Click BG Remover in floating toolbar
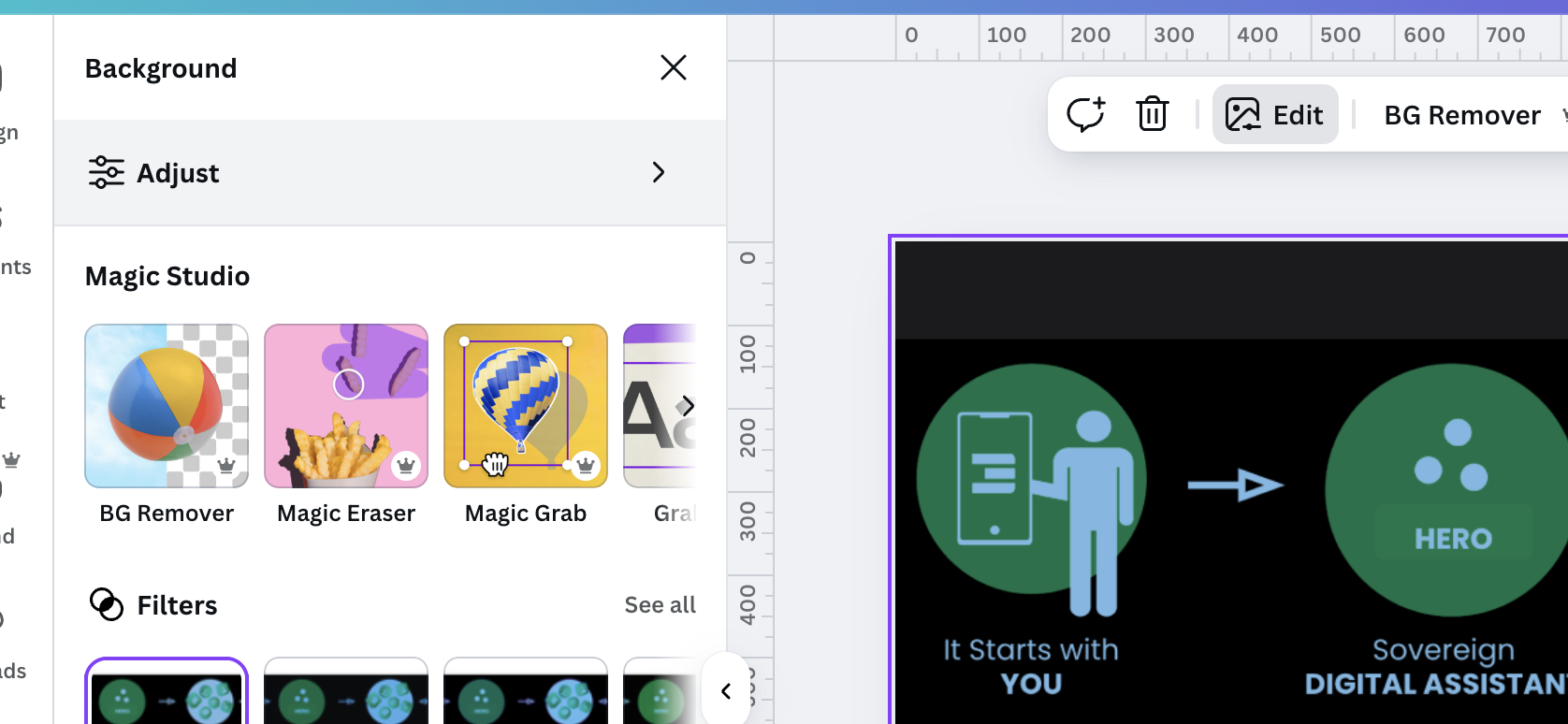Image resolution: width=1568 pixels, height=724 pixels. [x=1461, y=115]
